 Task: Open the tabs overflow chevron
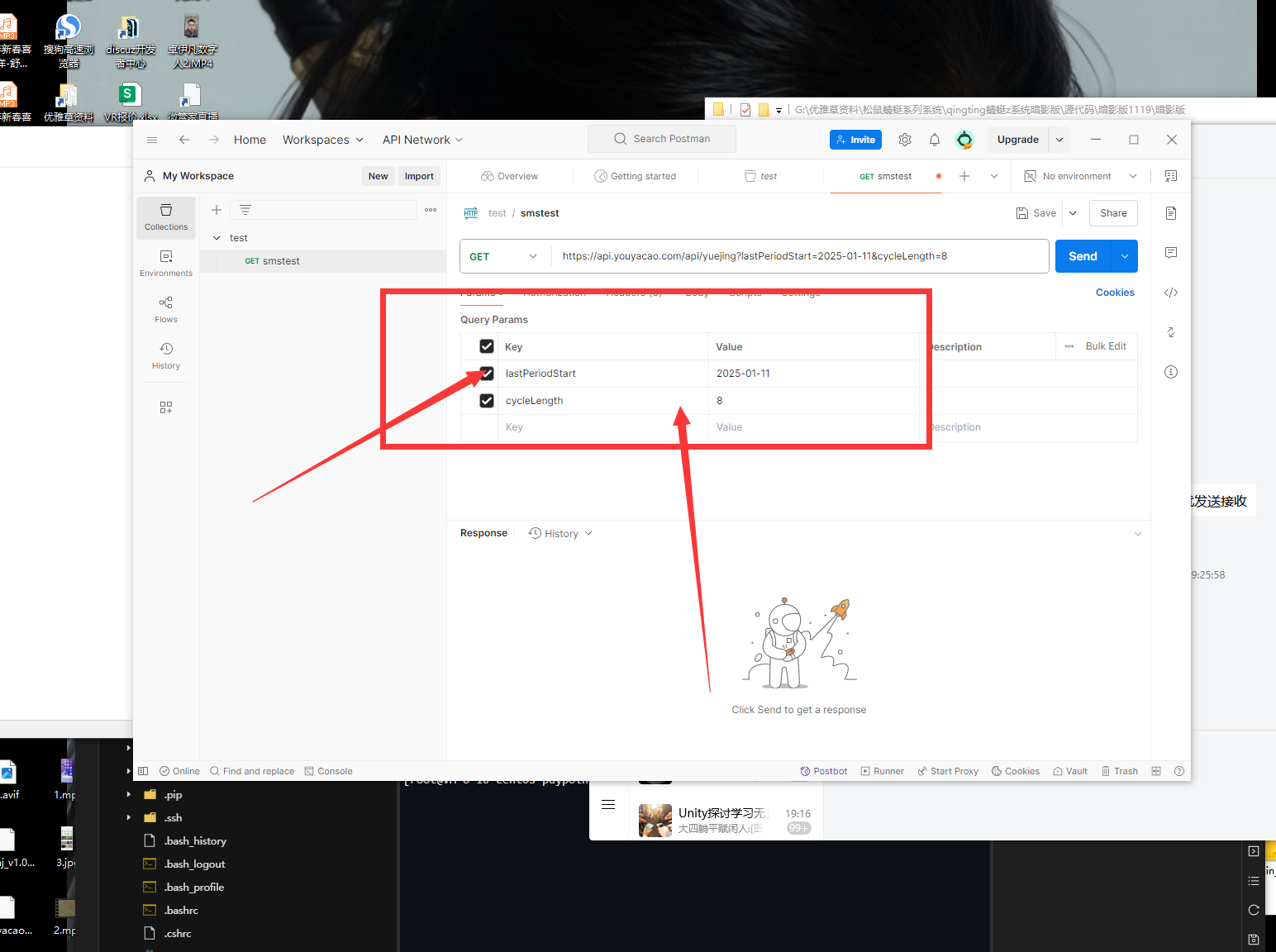coord(994,176)
